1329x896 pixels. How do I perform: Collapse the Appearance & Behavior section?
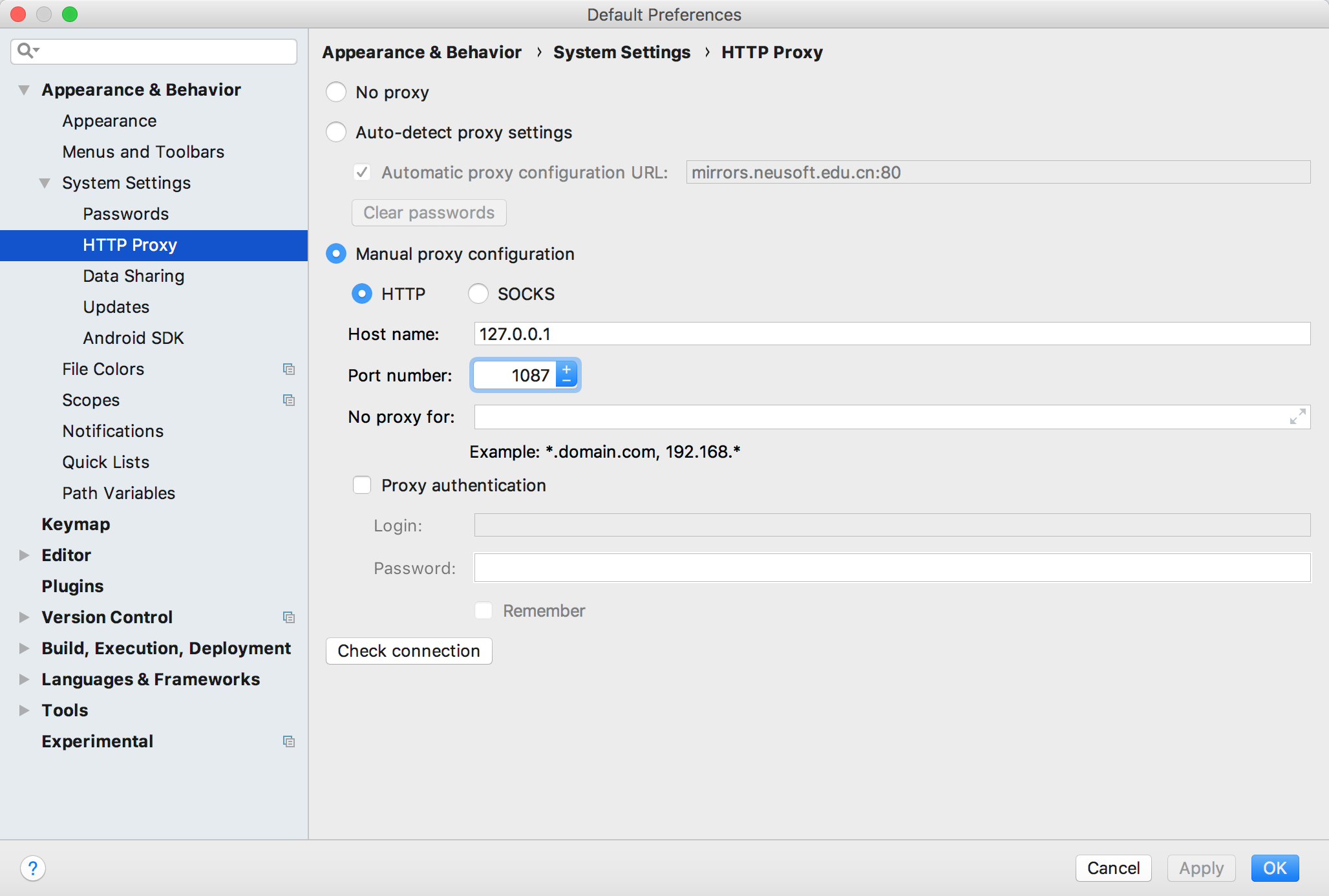tap(24, 90)
